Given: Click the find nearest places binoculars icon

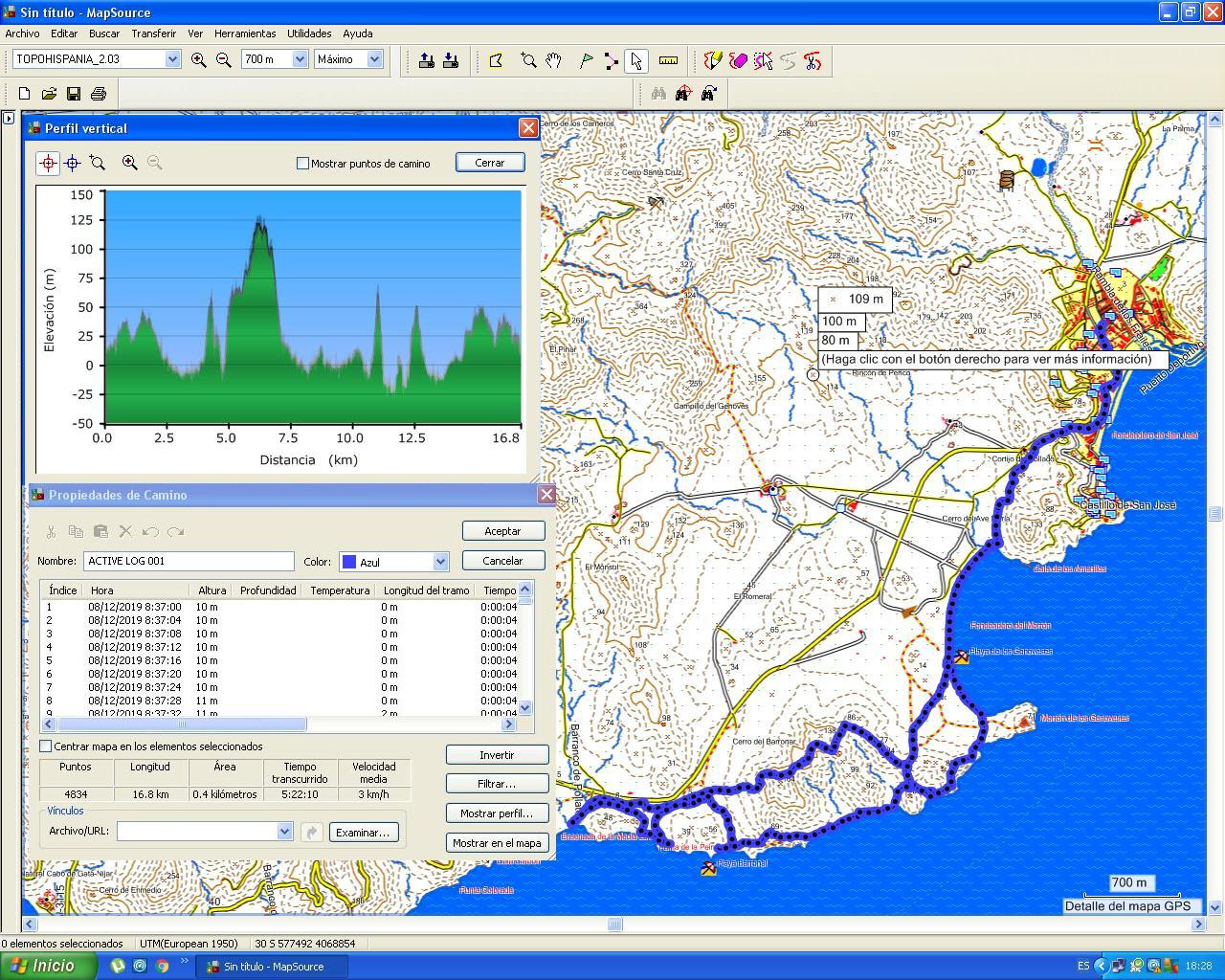Looking at the screenshot, I should (683, 93).
